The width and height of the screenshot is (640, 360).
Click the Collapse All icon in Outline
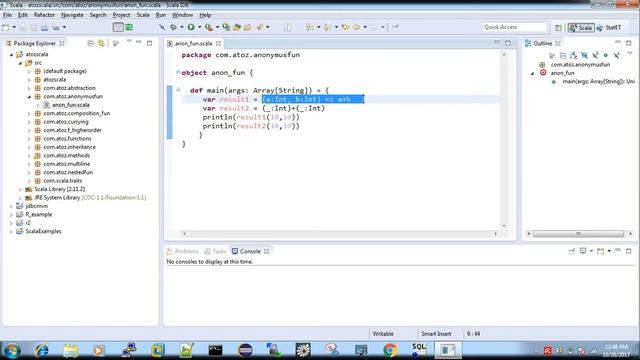coord(563,55)
